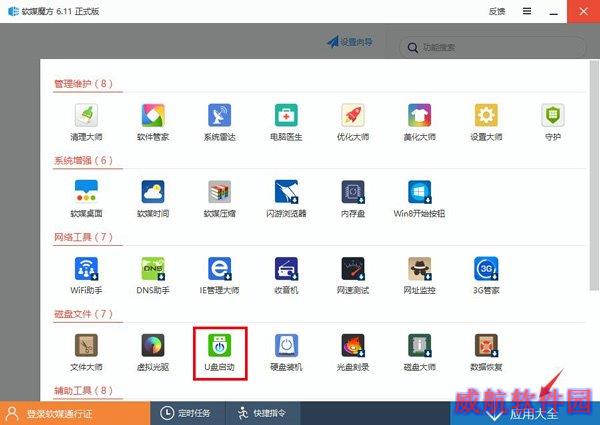Select 网络工具 ( 7 ) category header

coord(83,237)
